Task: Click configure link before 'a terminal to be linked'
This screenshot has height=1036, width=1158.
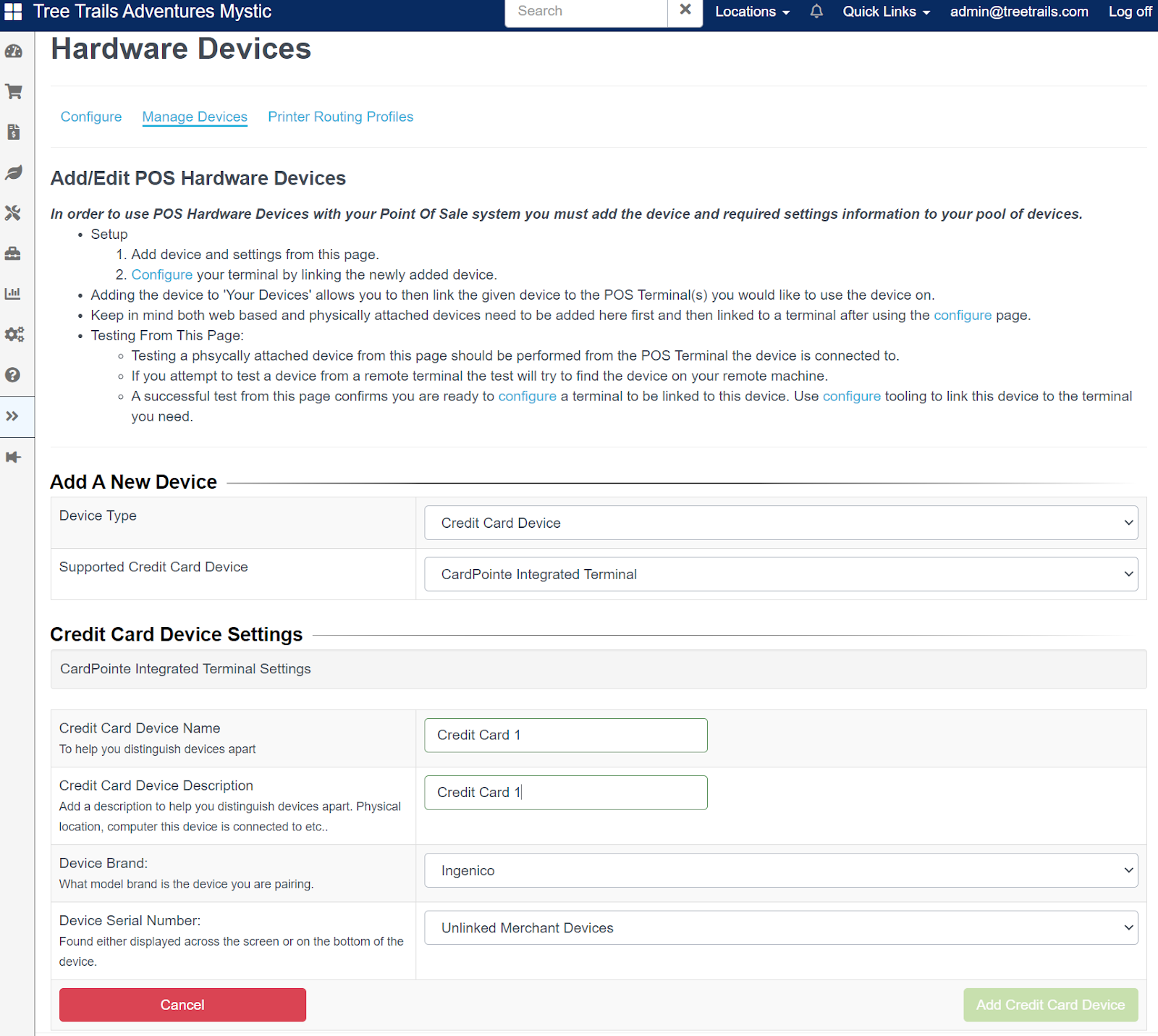Action: pos(528,396)
